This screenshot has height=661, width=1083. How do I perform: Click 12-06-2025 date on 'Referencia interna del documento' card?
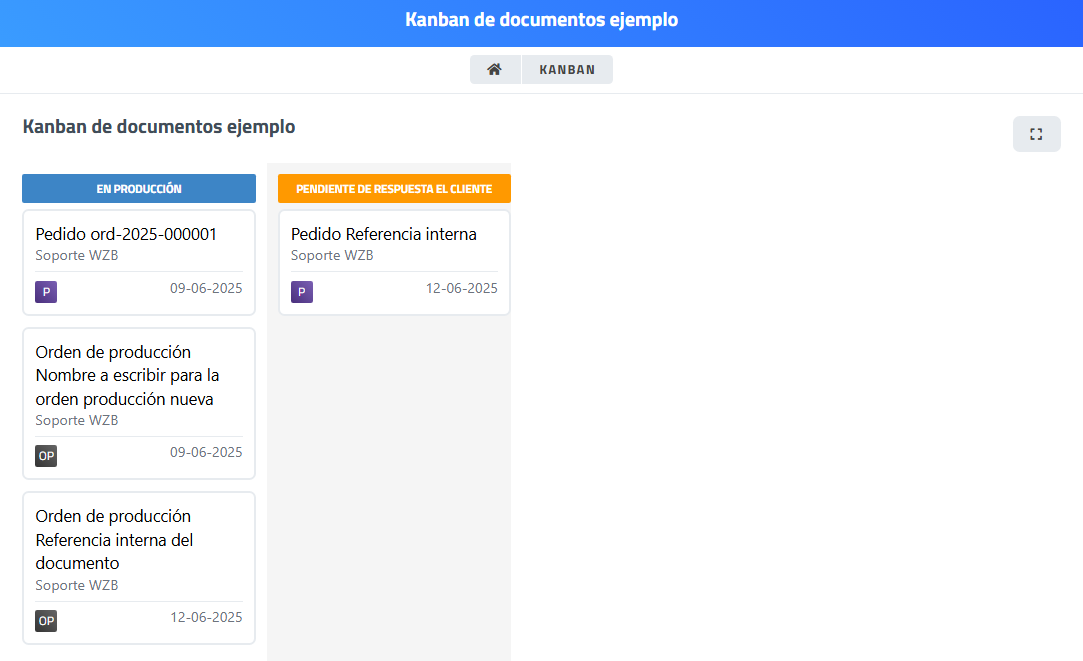tap(206, 617)
